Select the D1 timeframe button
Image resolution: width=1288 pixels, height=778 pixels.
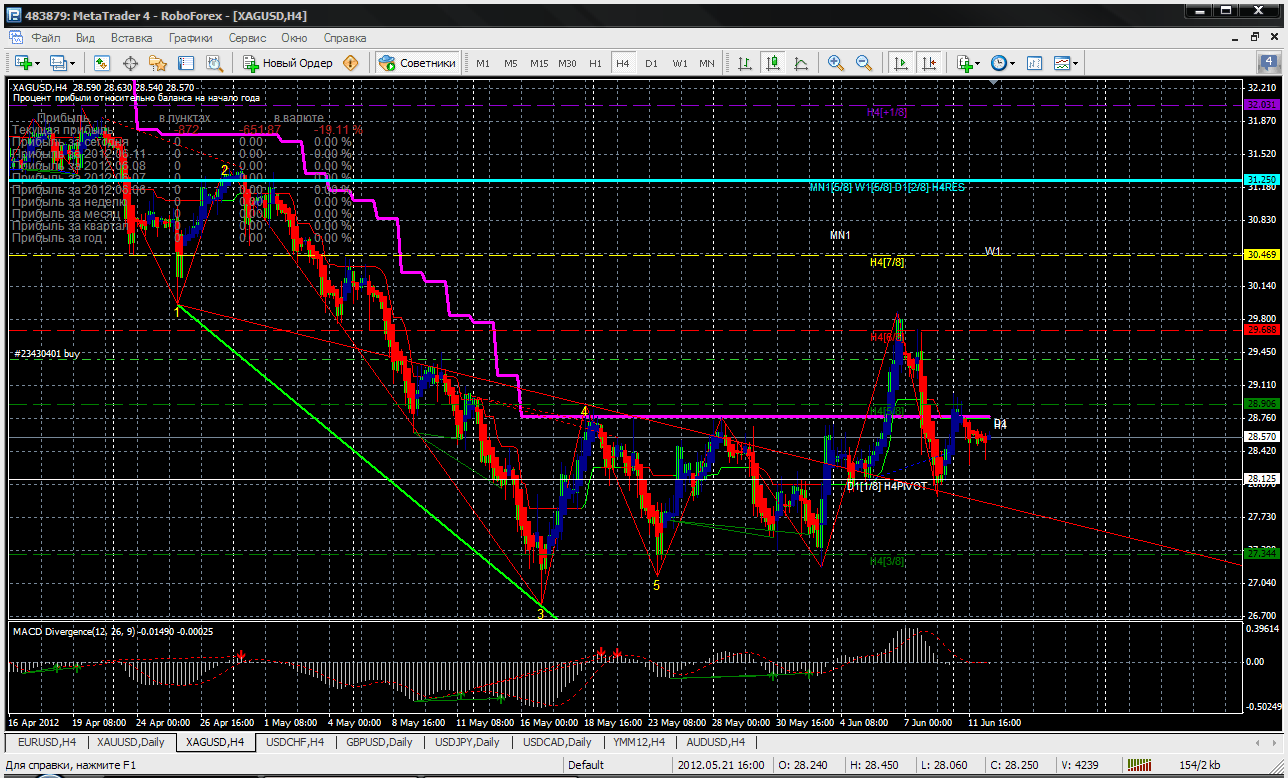[651, 63]
